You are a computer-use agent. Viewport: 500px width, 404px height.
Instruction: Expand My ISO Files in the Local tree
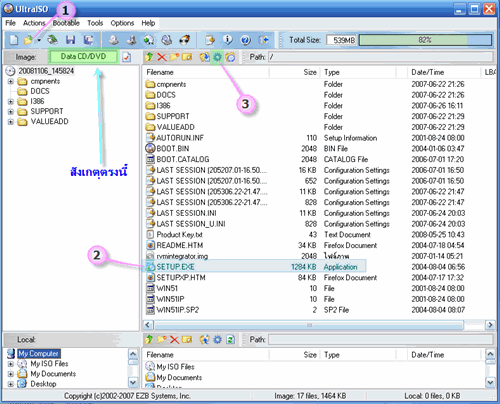coord(11,364)
